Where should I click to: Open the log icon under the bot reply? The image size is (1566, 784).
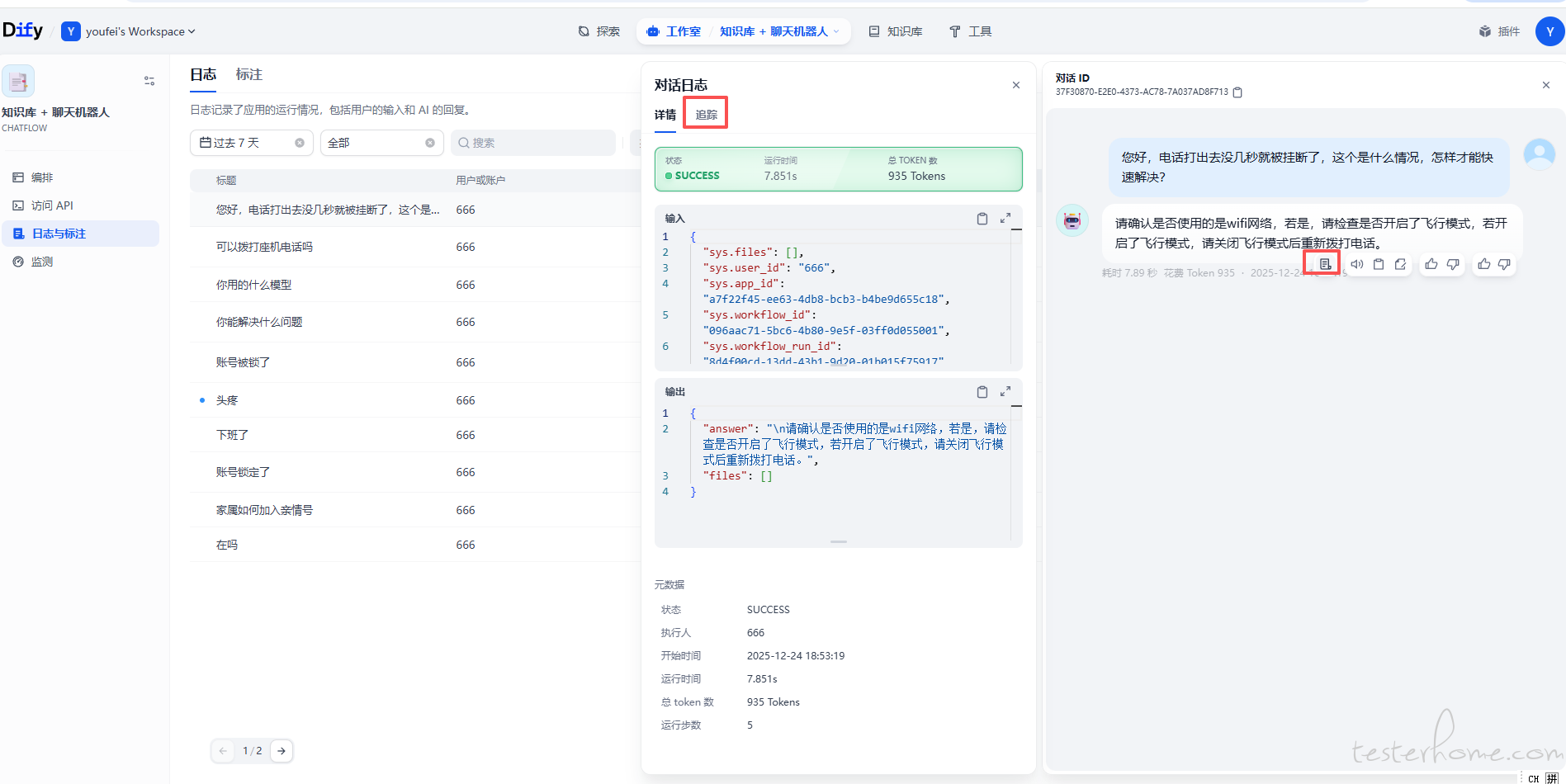(1324, 264)
